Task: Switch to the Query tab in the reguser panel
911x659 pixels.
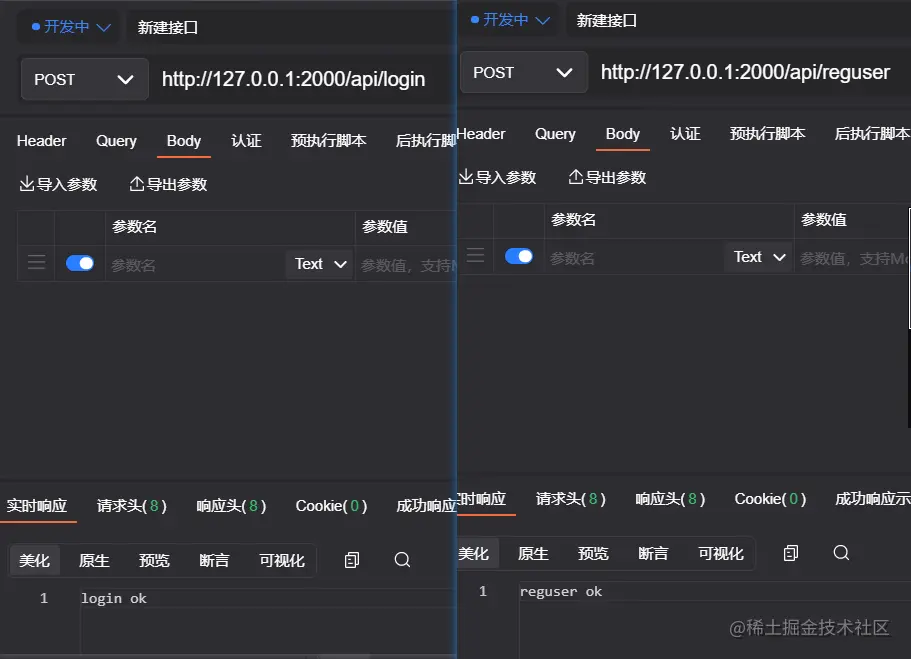Action: (555, 134)
